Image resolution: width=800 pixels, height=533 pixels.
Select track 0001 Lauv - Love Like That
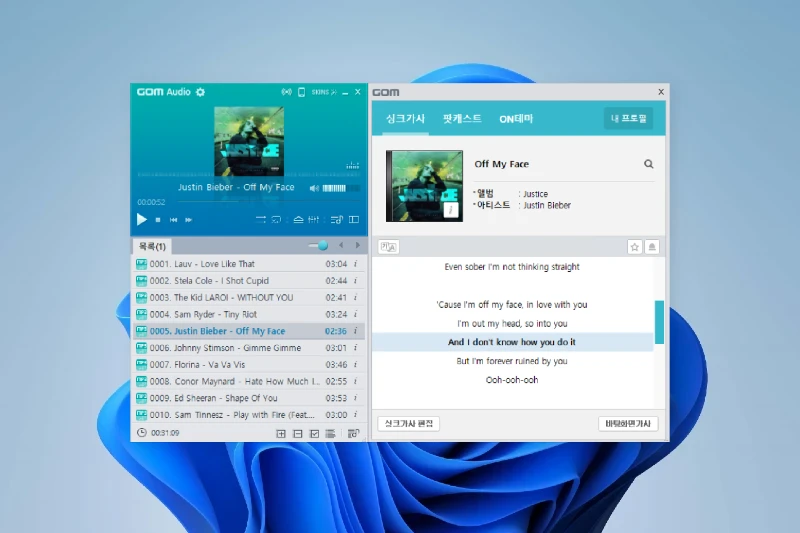click(248, 264)
